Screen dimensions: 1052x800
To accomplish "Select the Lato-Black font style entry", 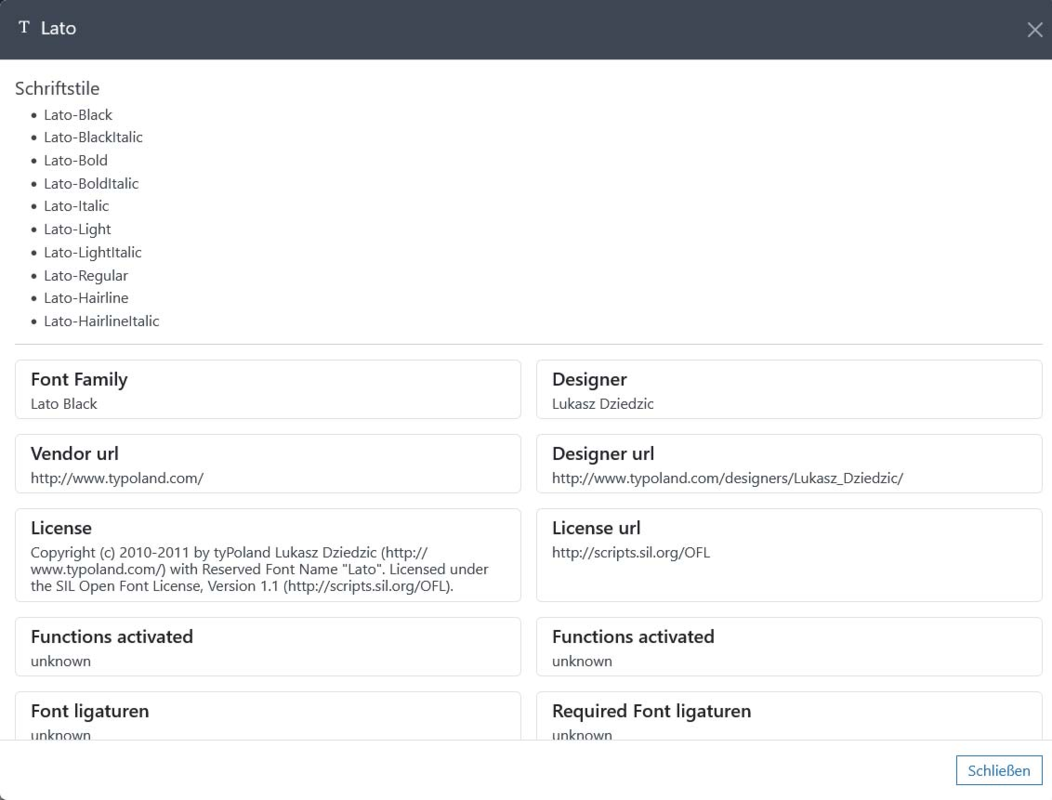I will pyautogui.click(x=78, y=115).
